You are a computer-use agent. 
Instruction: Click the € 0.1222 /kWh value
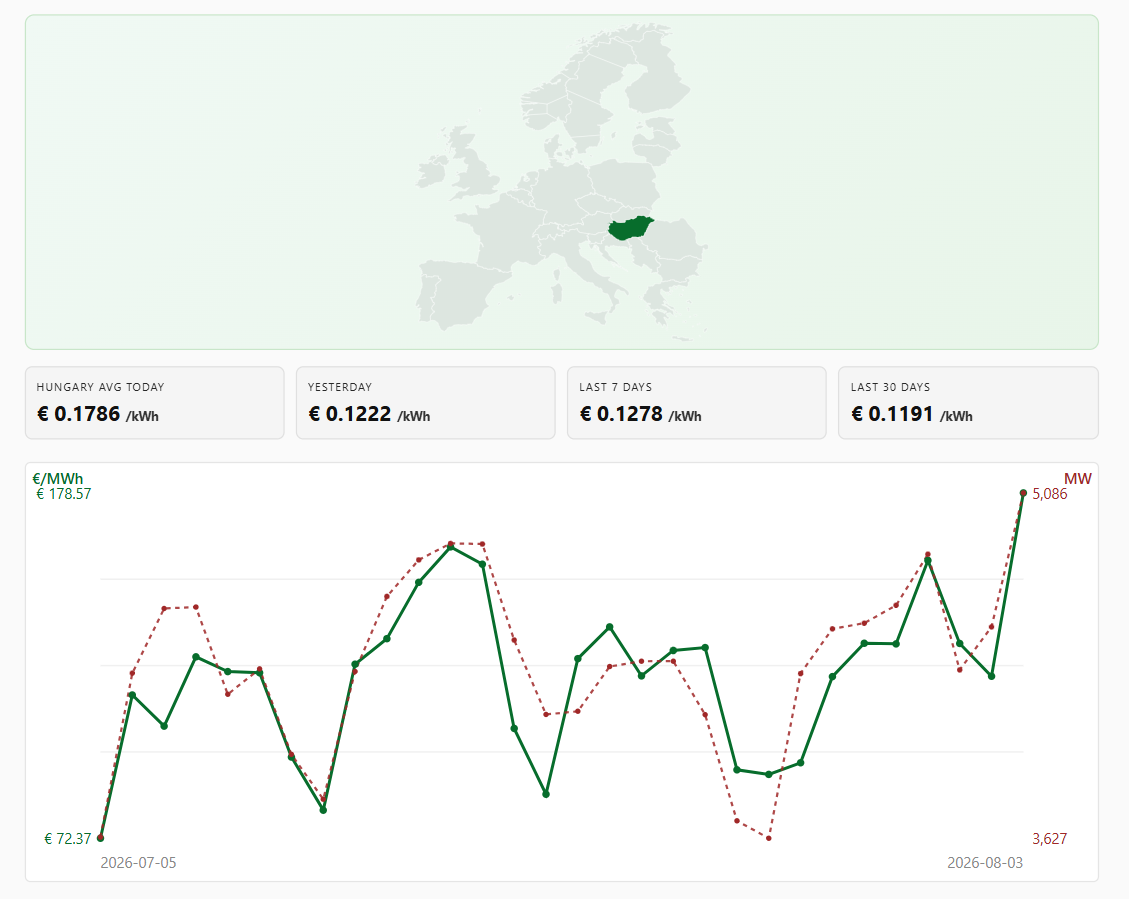369,414
